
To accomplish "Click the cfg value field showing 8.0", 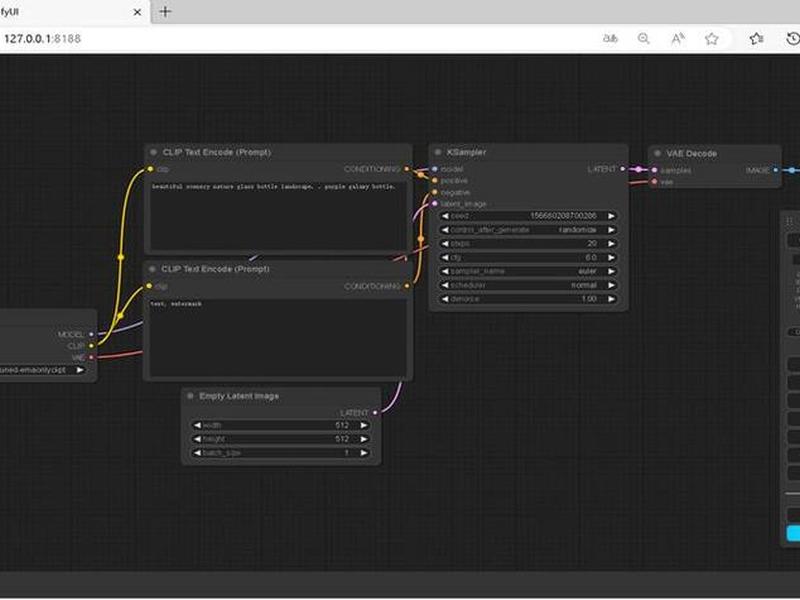I will pyautogui.click(x=528, y=258).
